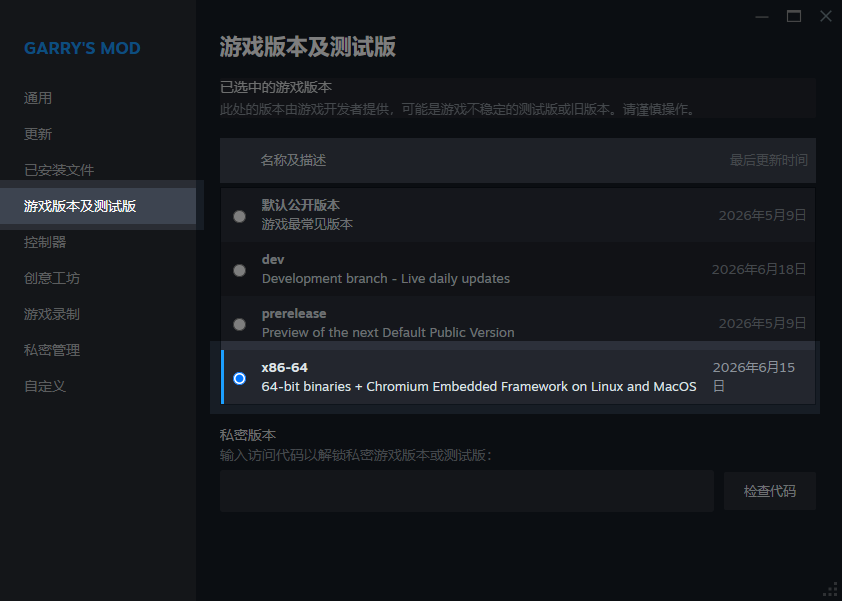Select the prerelease branch radio button
Image resolution: width=842 pixels, height=601 pixels.
239,324
